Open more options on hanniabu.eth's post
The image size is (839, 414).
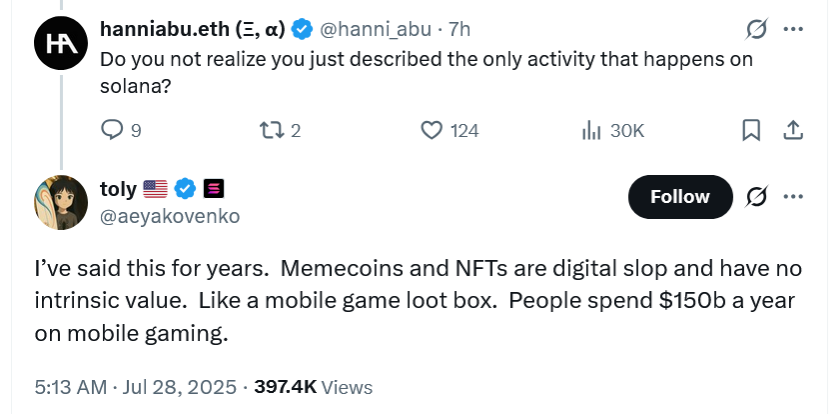[793, 30]
